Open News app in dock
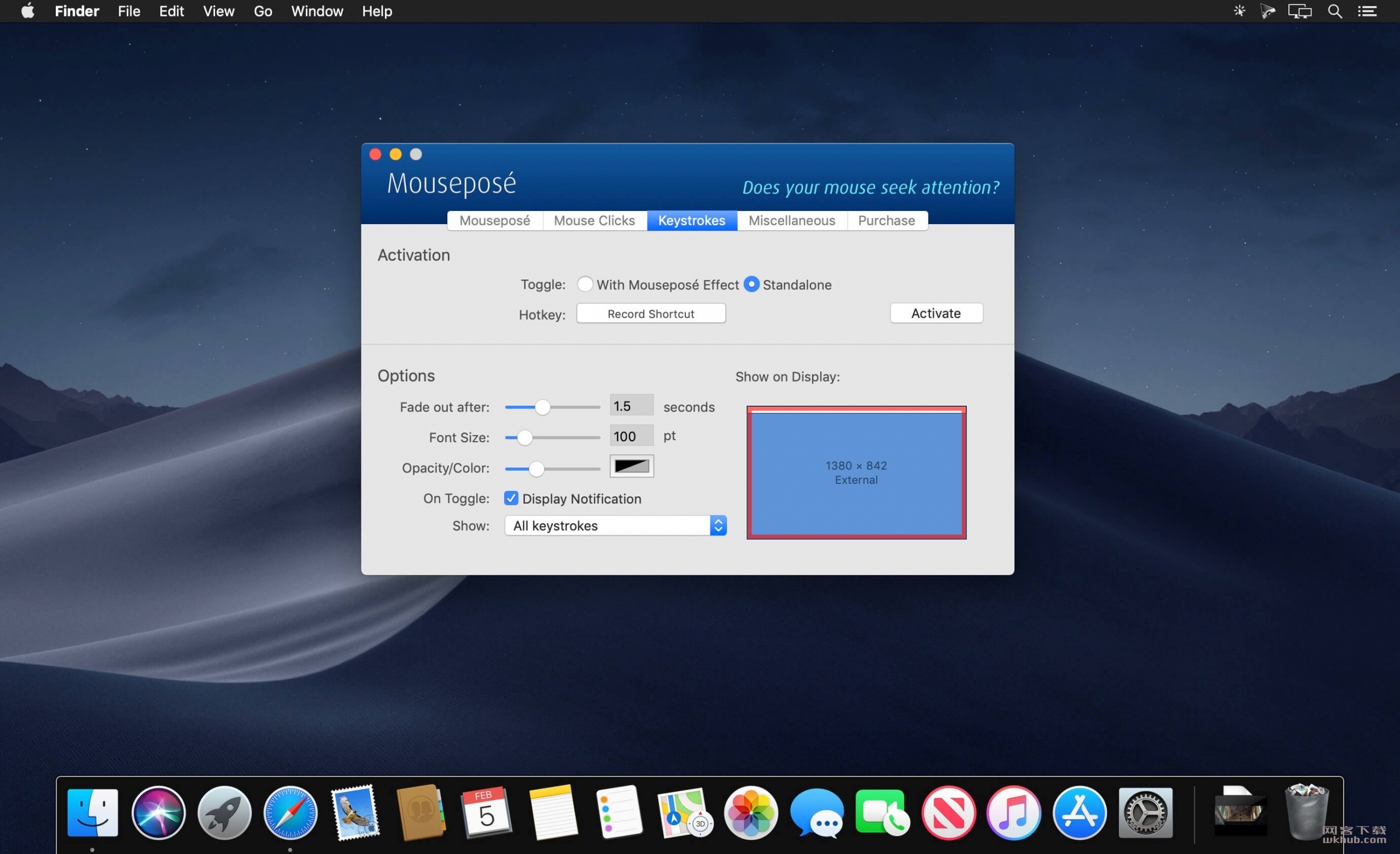This screenshot has width=1400, height=854. coord(948,812)
